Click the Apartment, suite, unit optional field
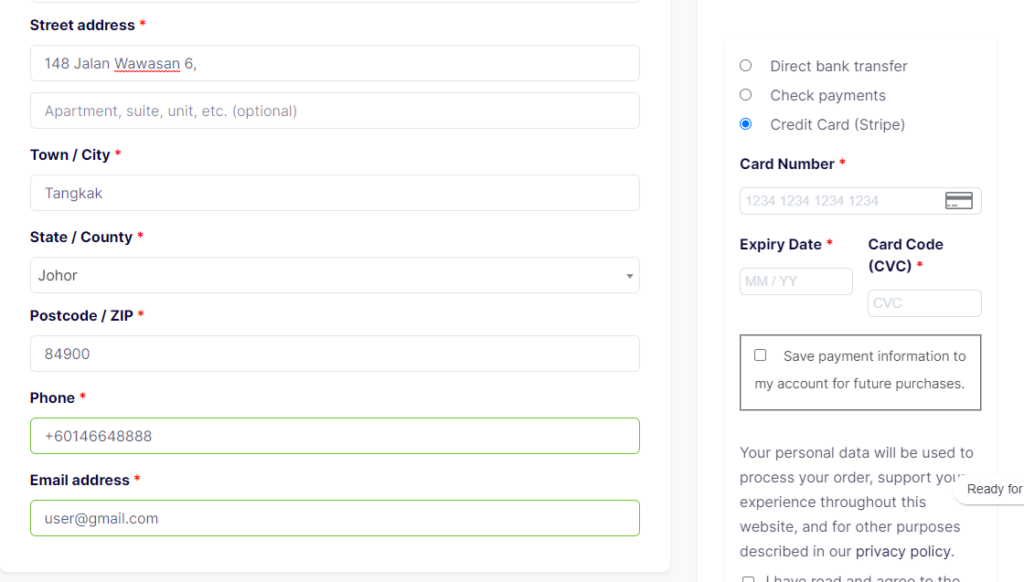The image size is (1024, 582). (x=334, y=111)
